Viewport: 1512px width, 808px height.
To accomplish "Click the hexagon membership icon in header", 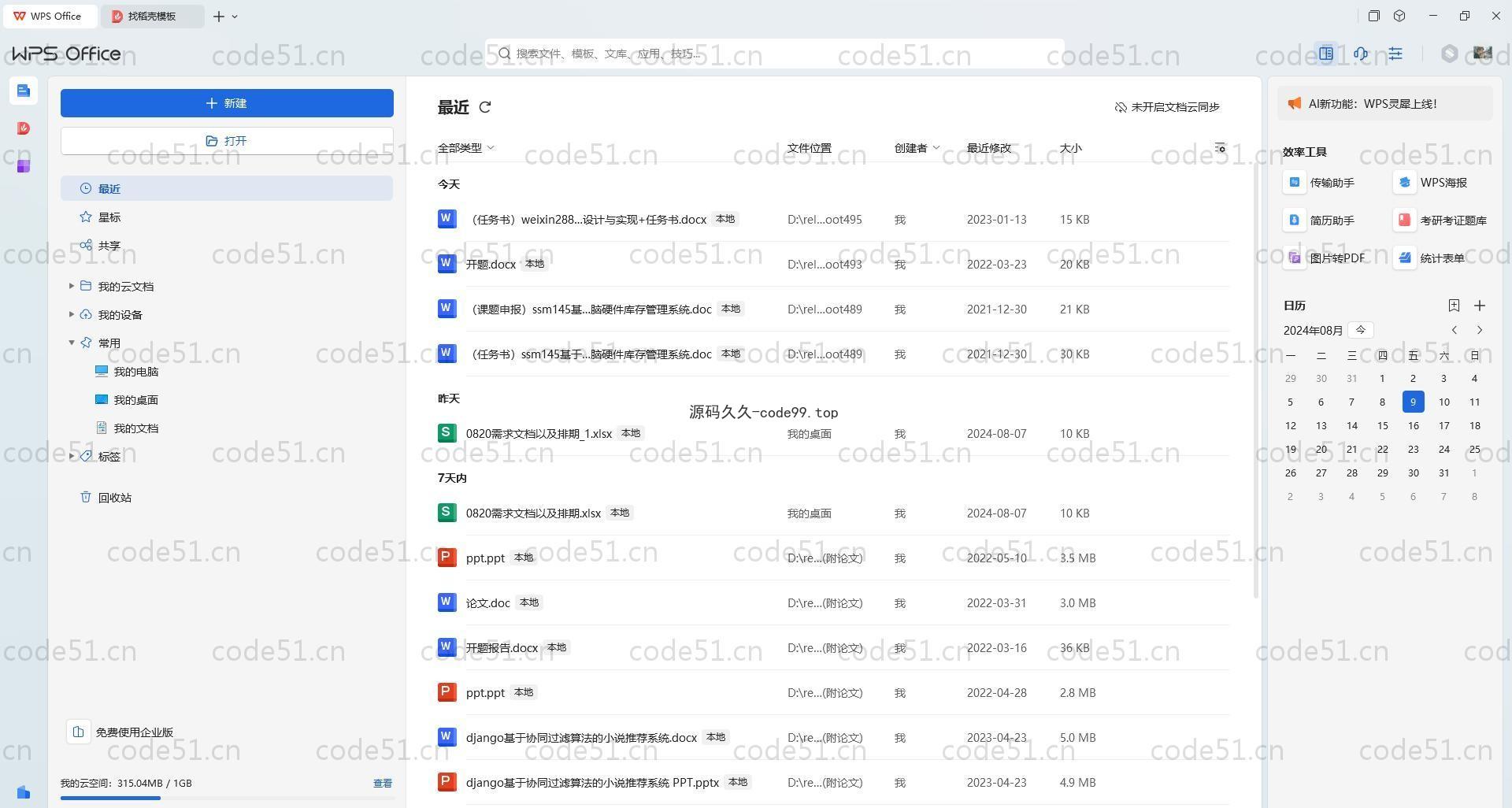I will click(1449, 54).
